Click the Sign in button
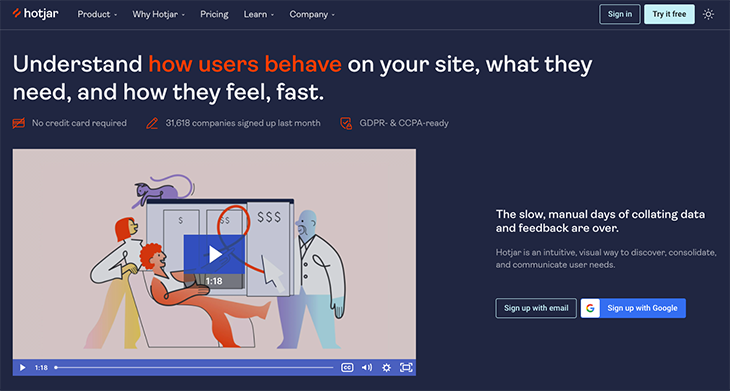730x391 pixels. click(620, 14)
